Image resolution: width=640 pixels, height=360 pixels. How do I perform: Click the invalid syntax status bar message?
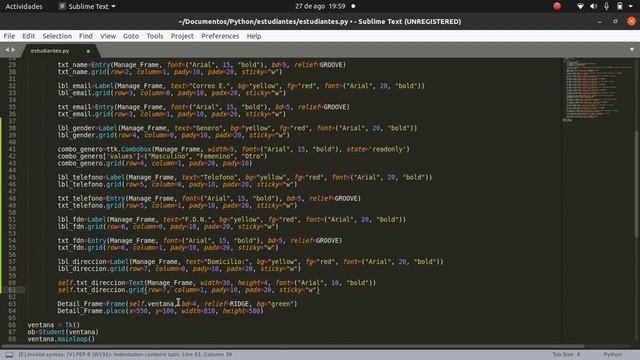pyautogui.click(x=125, y=355)
